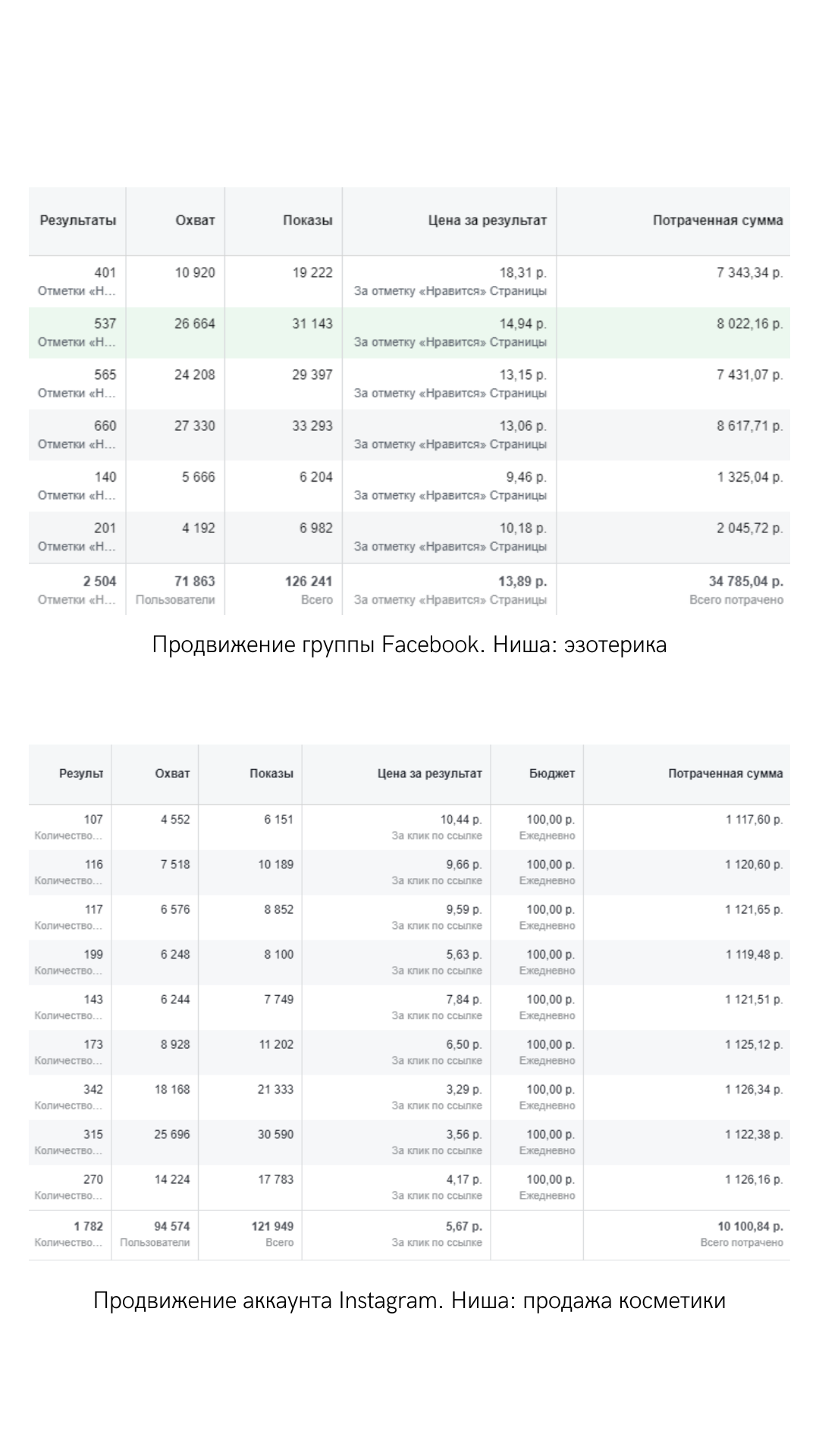Click the 126 241 total impressions value

tap(307, 582)
